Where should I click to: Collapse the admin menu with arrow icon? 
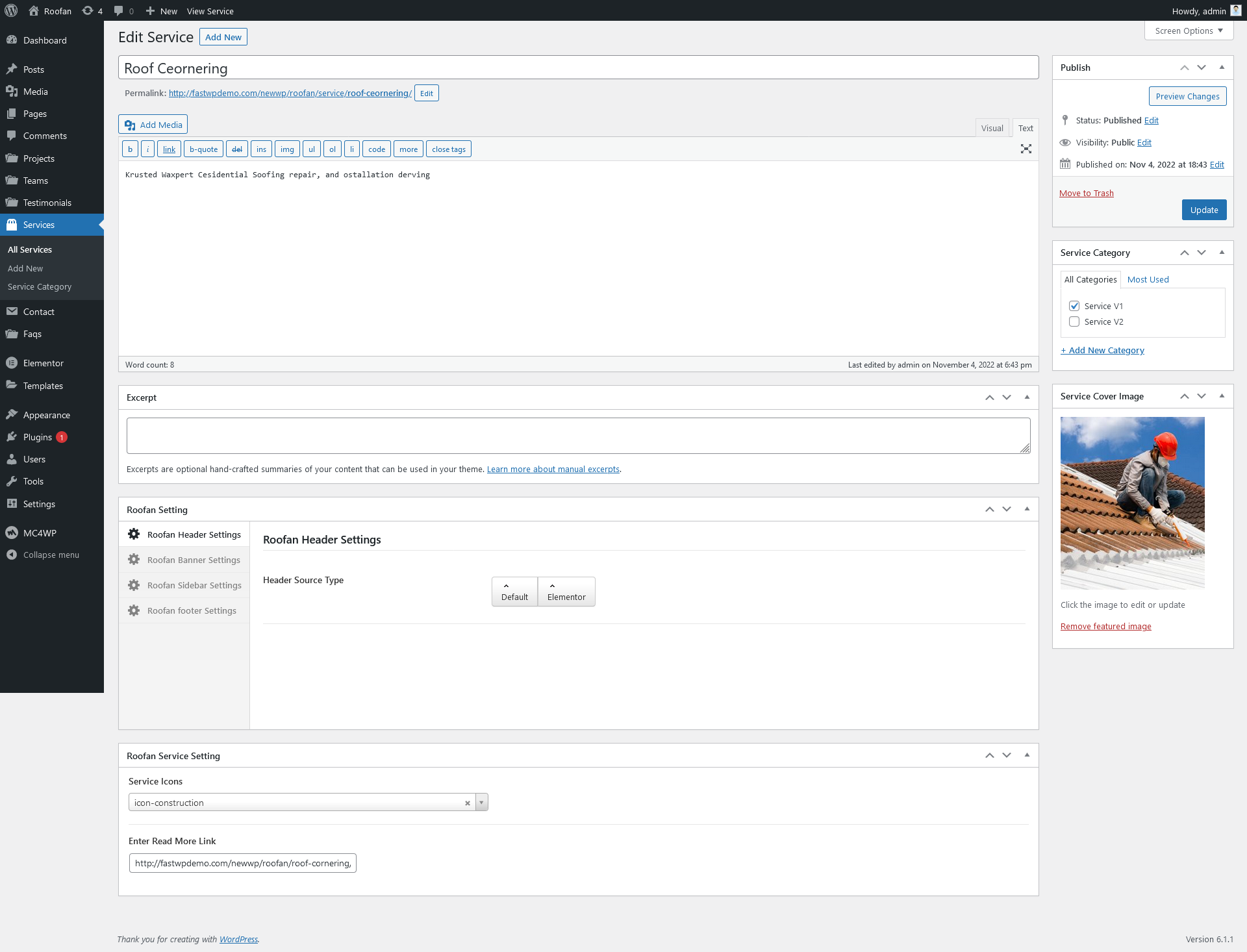11,555
